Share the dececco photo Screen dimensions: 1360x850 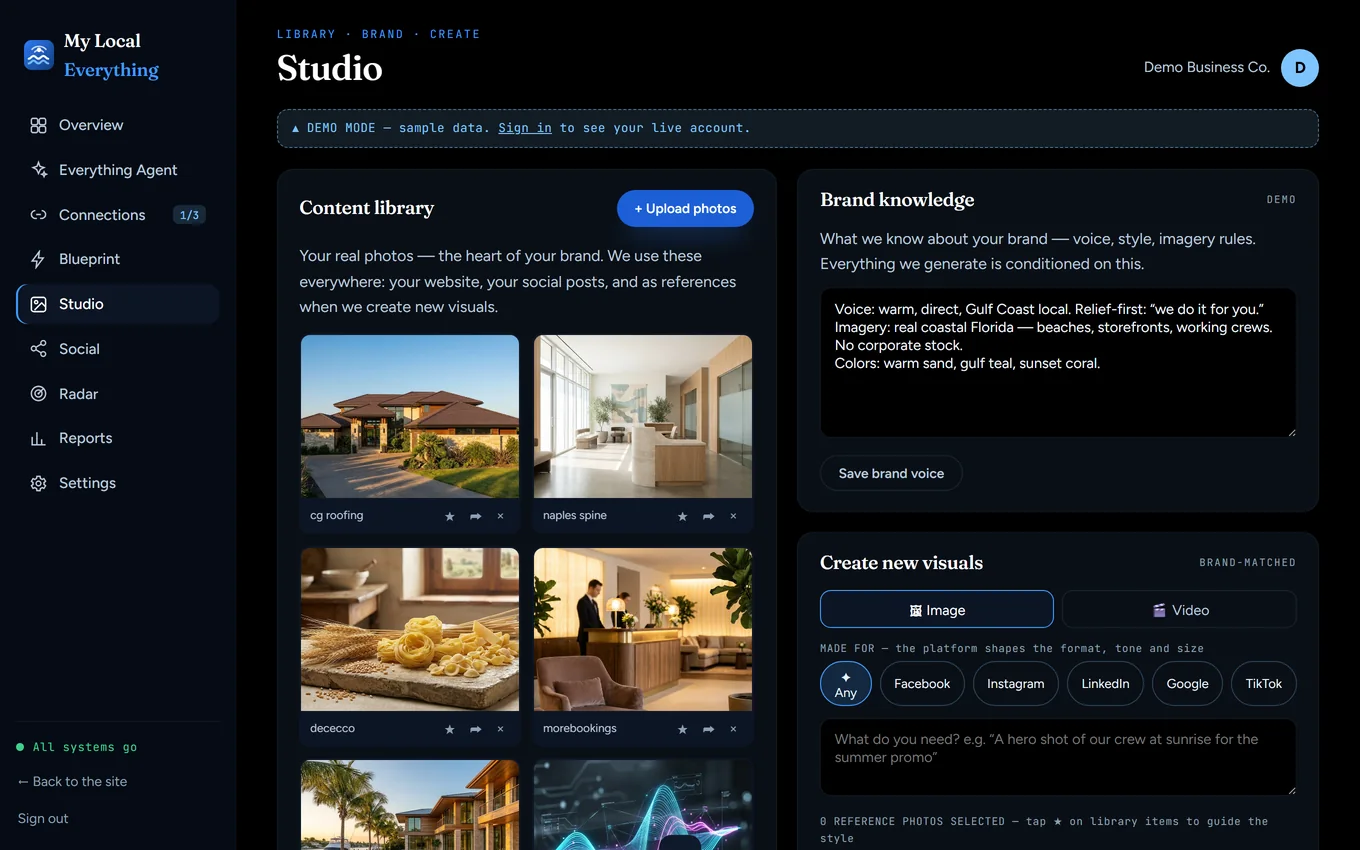475,729
